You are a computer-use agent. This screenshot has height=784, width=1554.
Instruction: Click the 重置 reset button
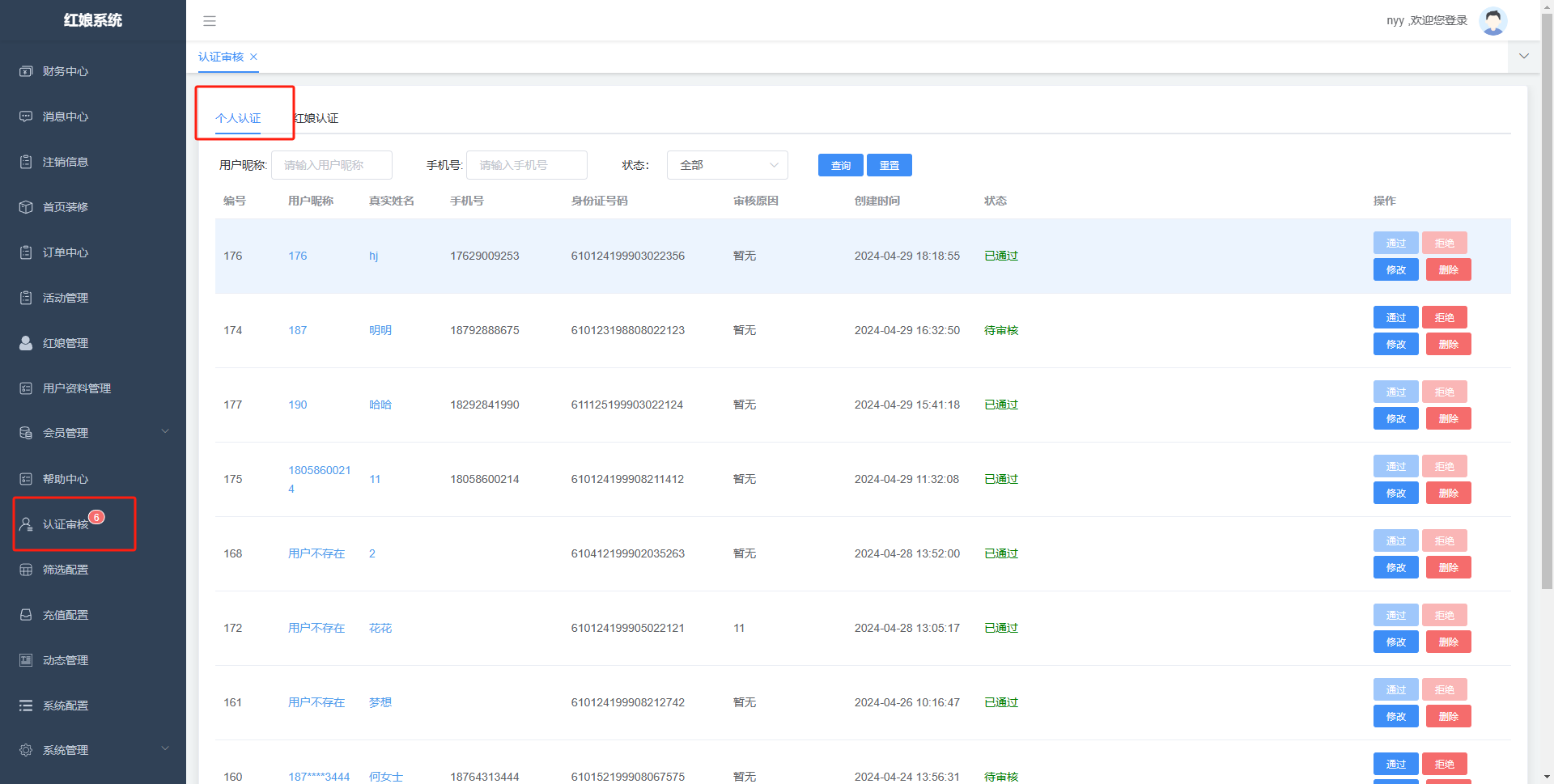pos(889,165)
